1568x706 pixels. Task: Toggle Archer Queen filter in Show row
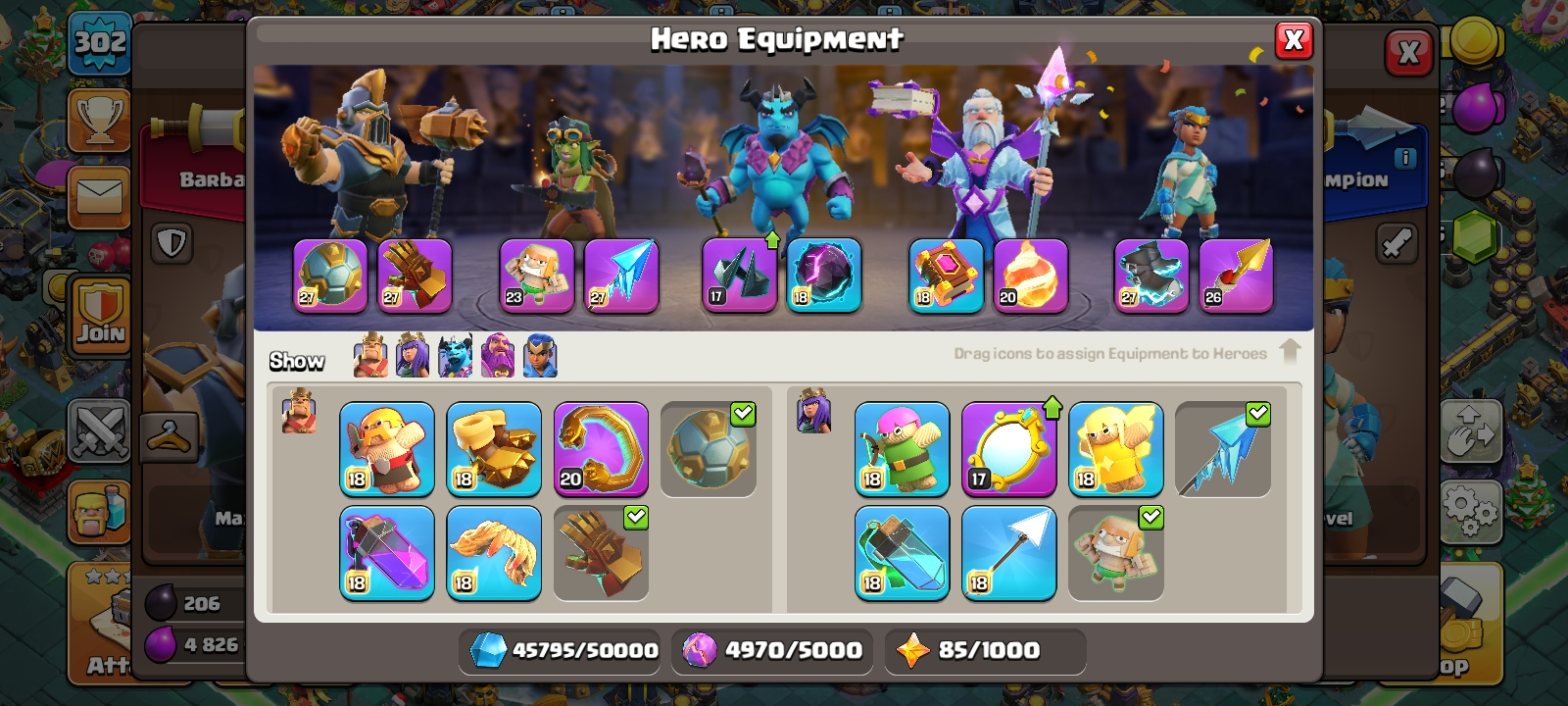413,355
